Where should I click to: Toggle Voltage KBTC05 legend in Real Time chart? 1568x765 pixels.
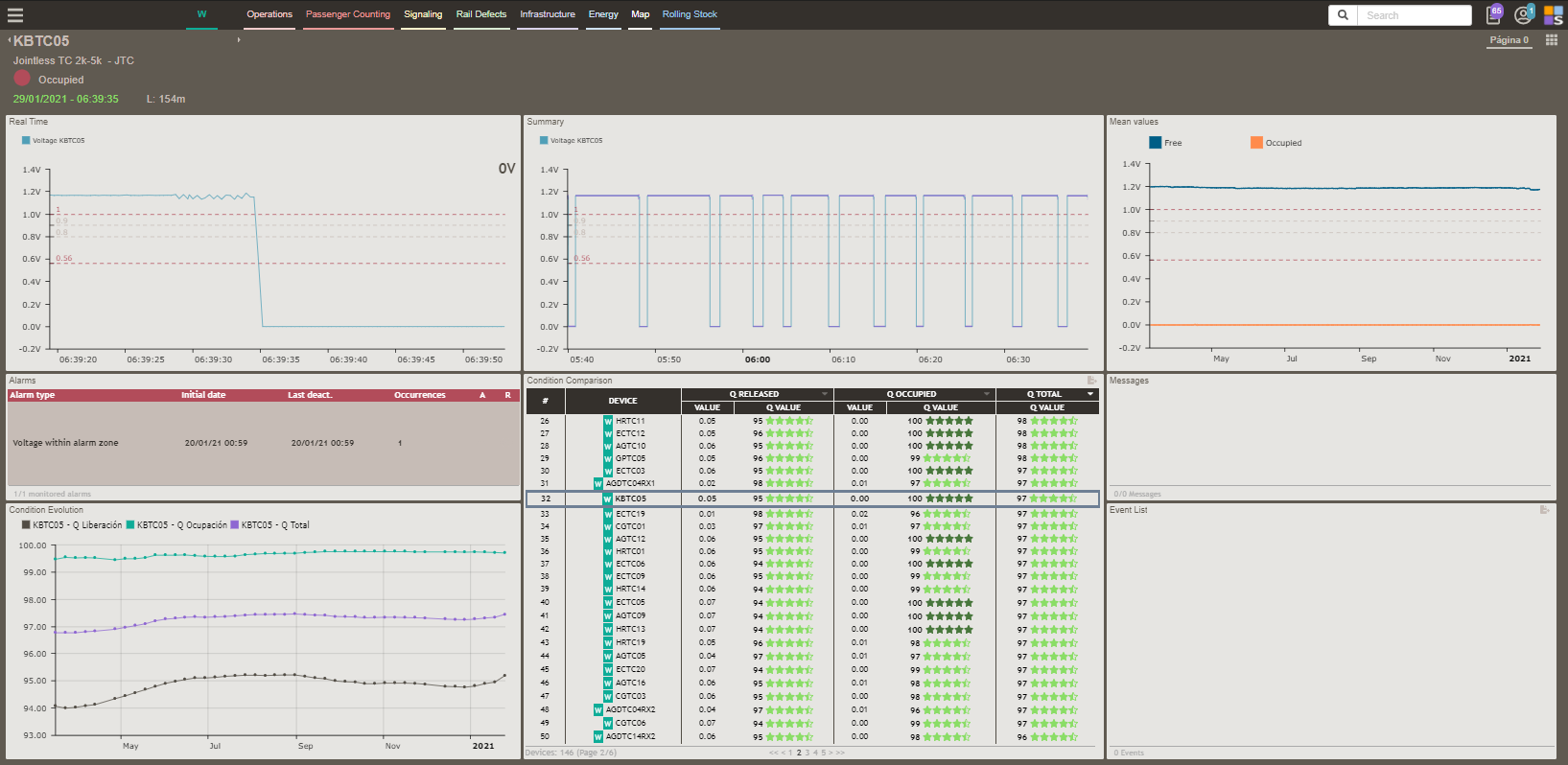point(53,140)
